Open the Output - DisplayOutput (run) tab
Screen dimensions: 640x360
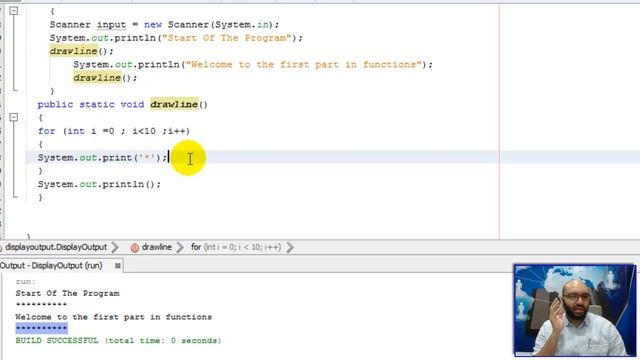(x=51, y=266)
